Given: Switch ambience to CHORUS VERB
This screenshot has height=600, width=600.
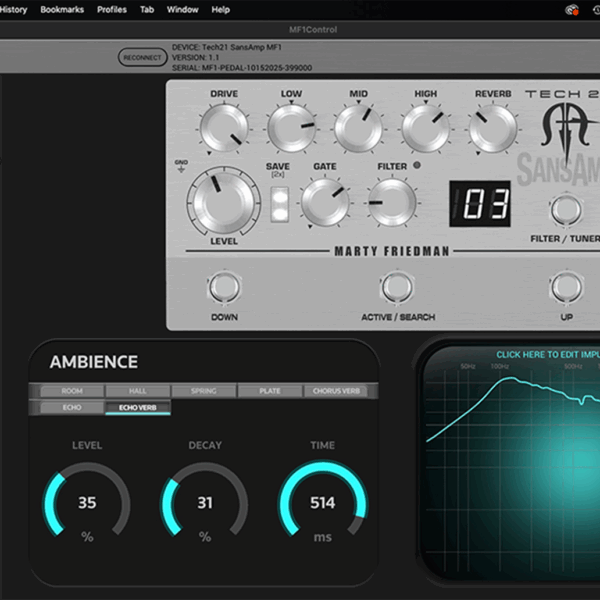Looking at the screenshot, I should [x=336, y=391].
